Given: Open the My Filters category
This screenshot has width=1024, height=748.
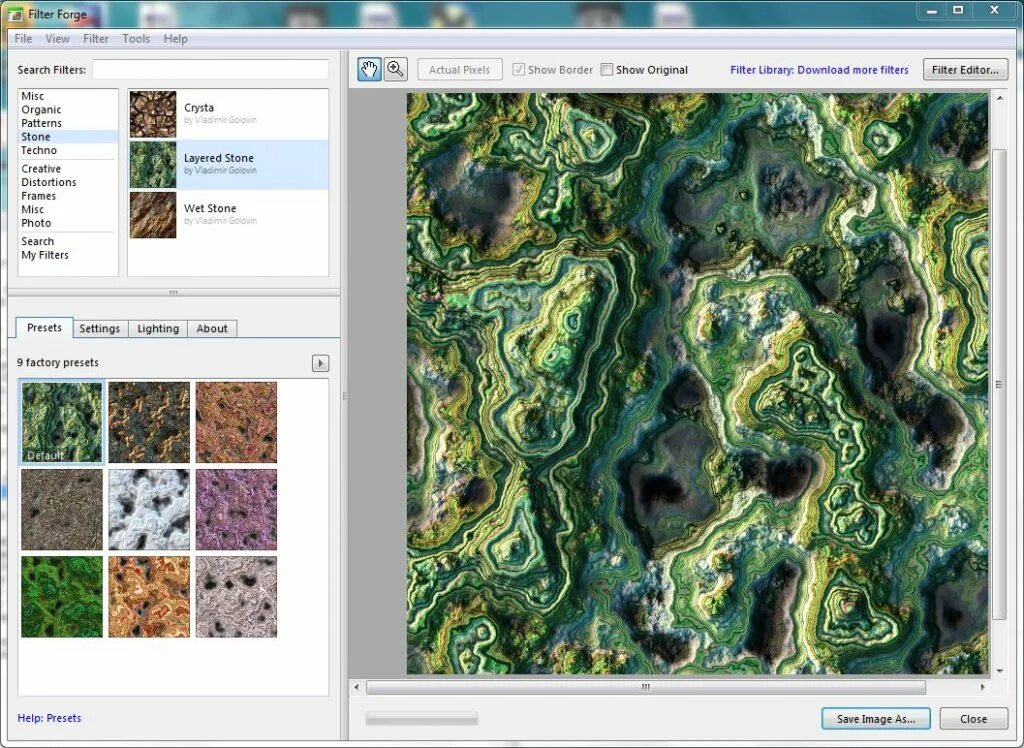Looking at the screenshot, I should (x=44, y=255).
